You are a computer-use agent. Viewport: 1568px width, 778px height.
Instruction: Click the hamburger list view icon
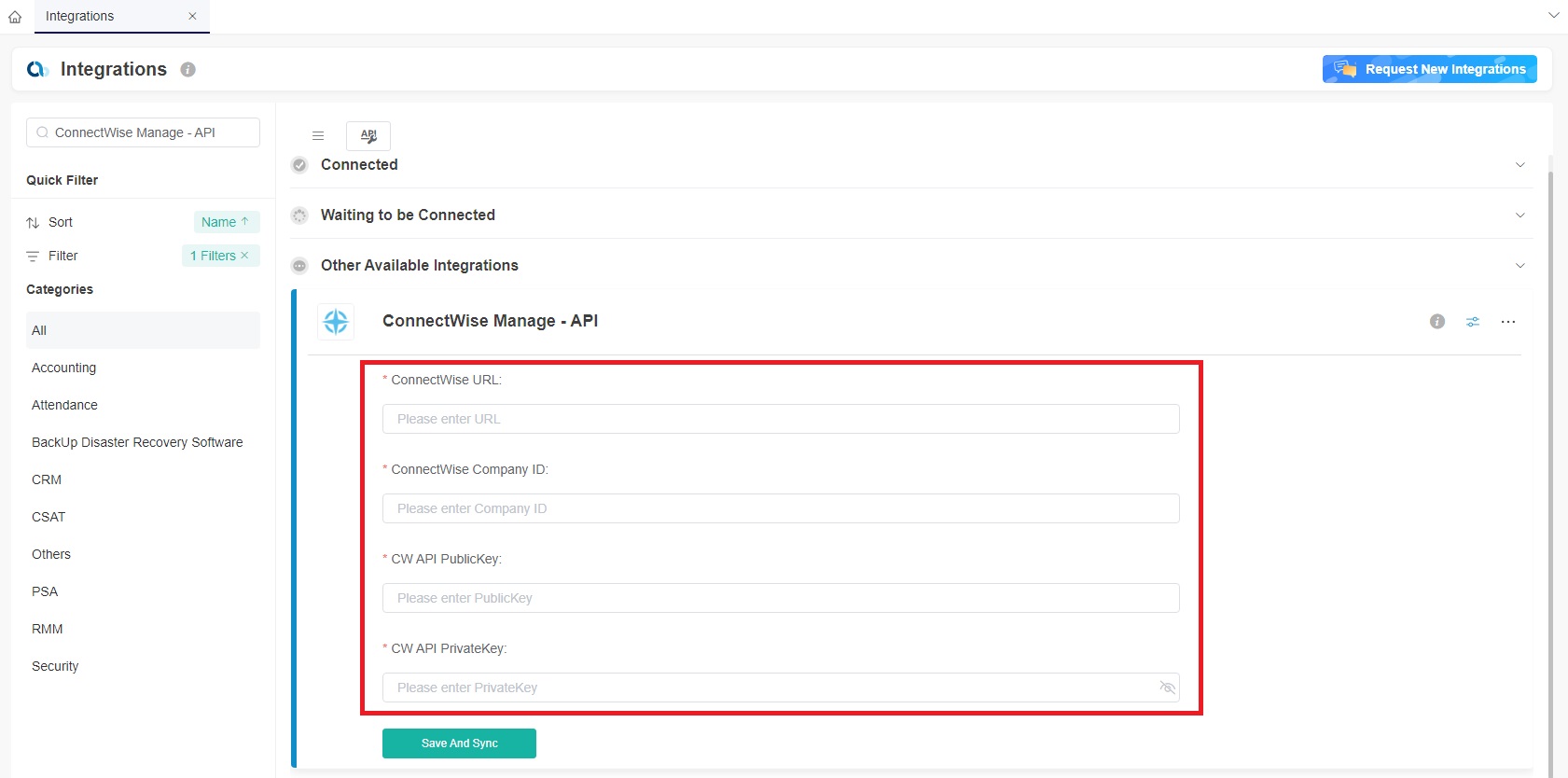[318, 135]
